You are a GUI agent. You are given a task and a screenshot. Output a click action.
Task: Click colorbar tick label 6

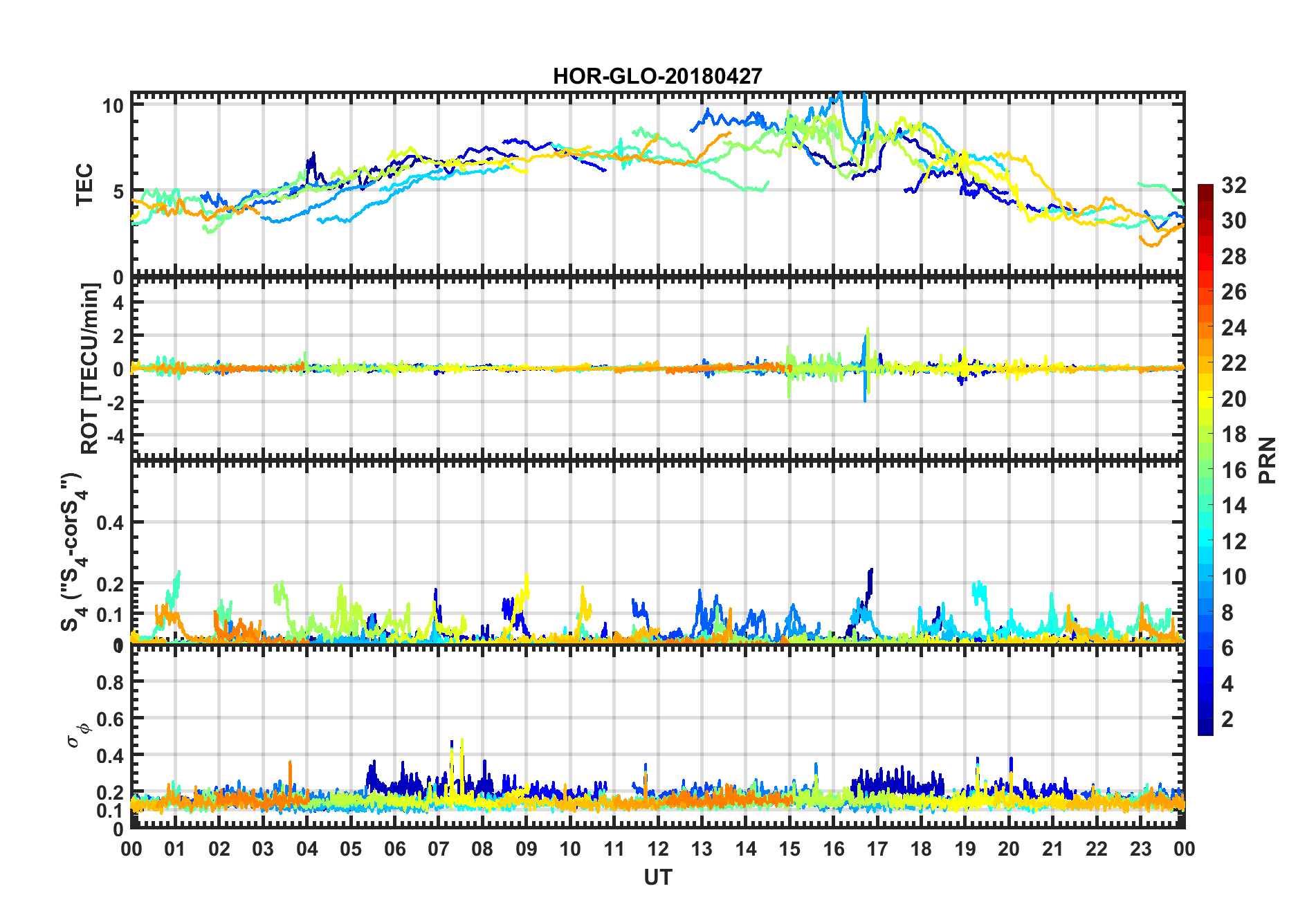pyautogui.click(x=1227, y=648)
